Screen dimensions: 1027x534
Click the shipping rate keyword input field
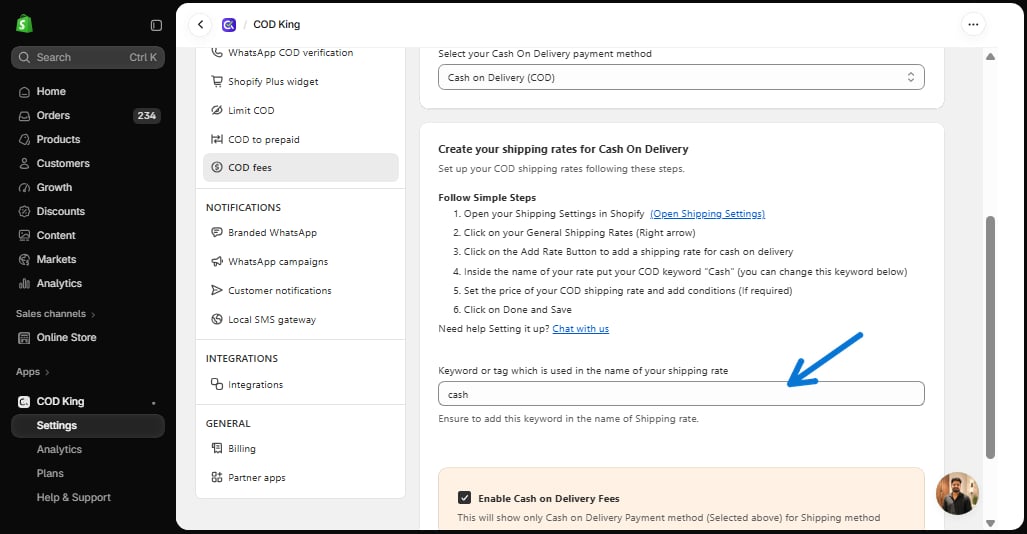(681, 394)
